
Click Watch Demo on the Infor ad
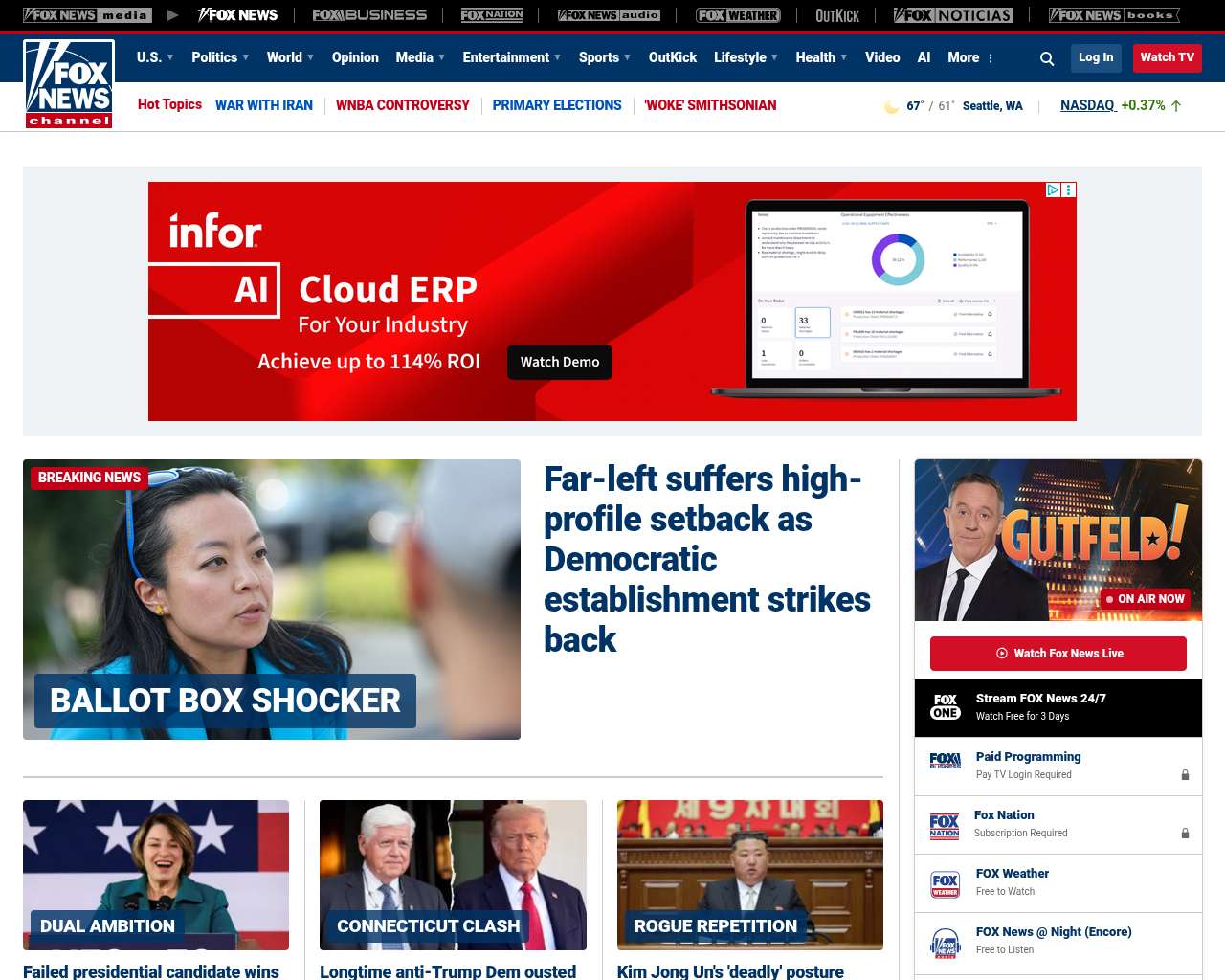560,362
